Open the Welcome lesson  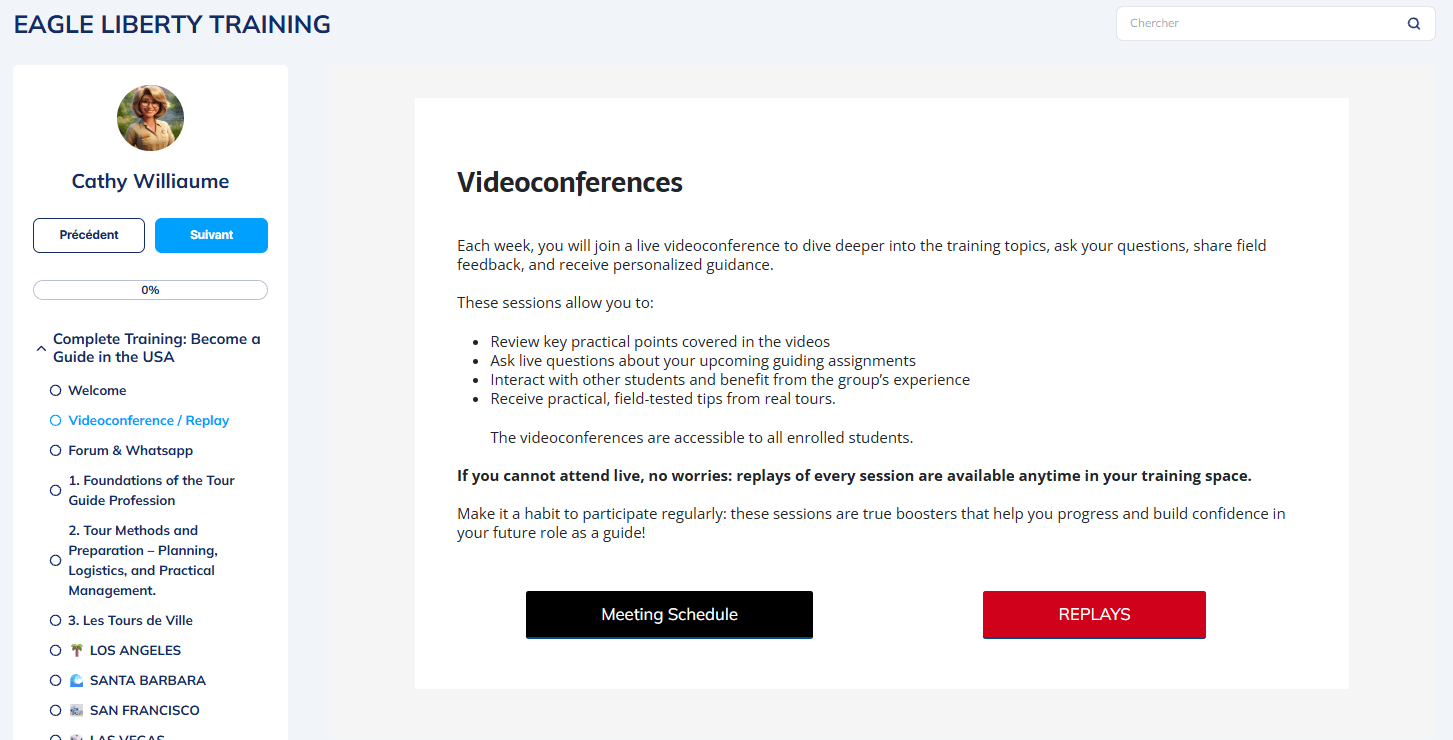[97, 391]
